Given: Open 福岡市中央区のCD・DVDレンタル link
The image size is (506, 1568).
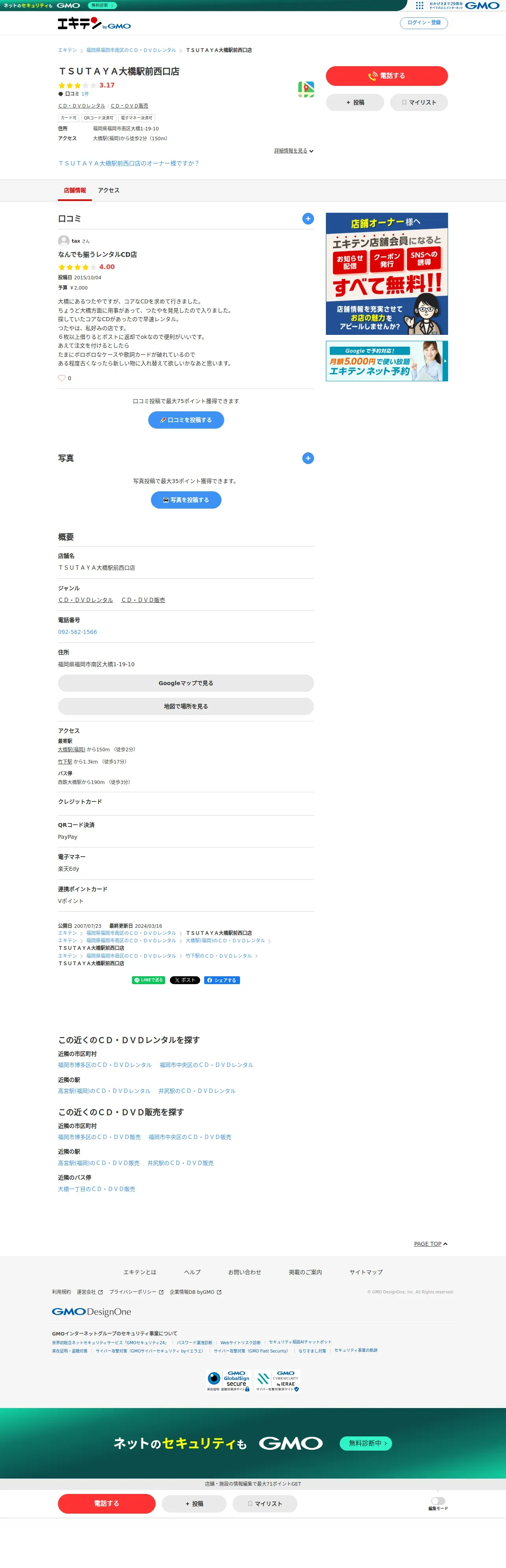Looking at the screenshot, I should coord(206,1065).
